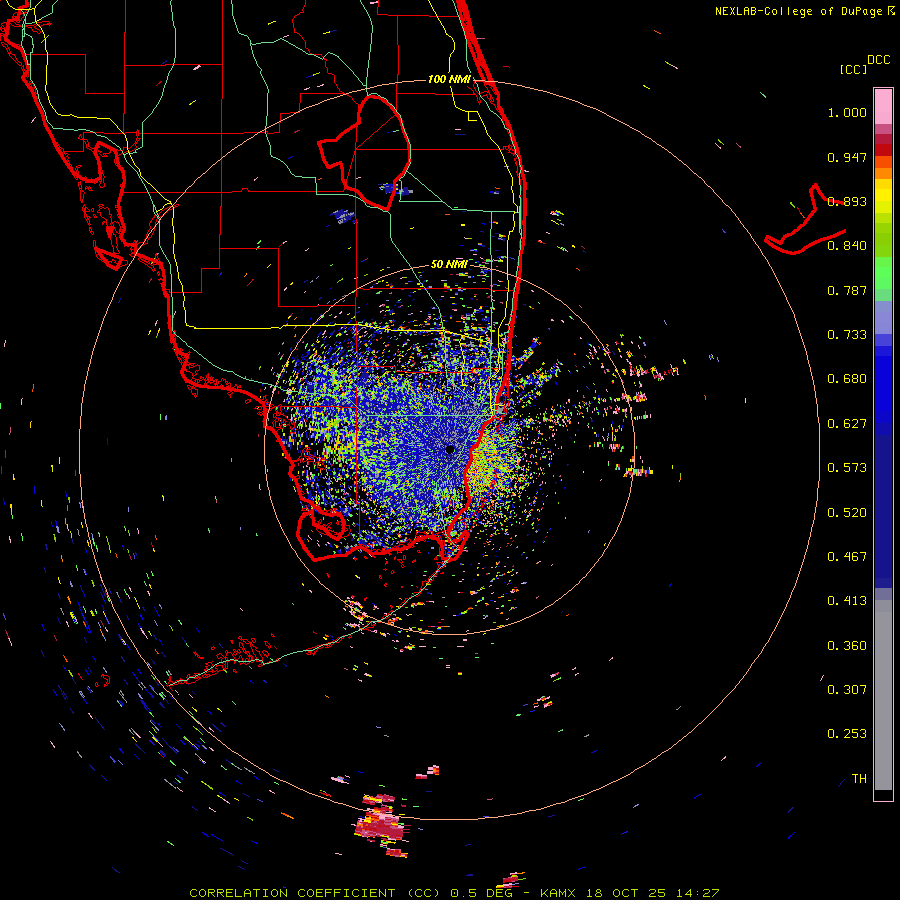Screen dimensions: 900x900
Task: Select the 0.573 scale value
Action: pos(847,468)
